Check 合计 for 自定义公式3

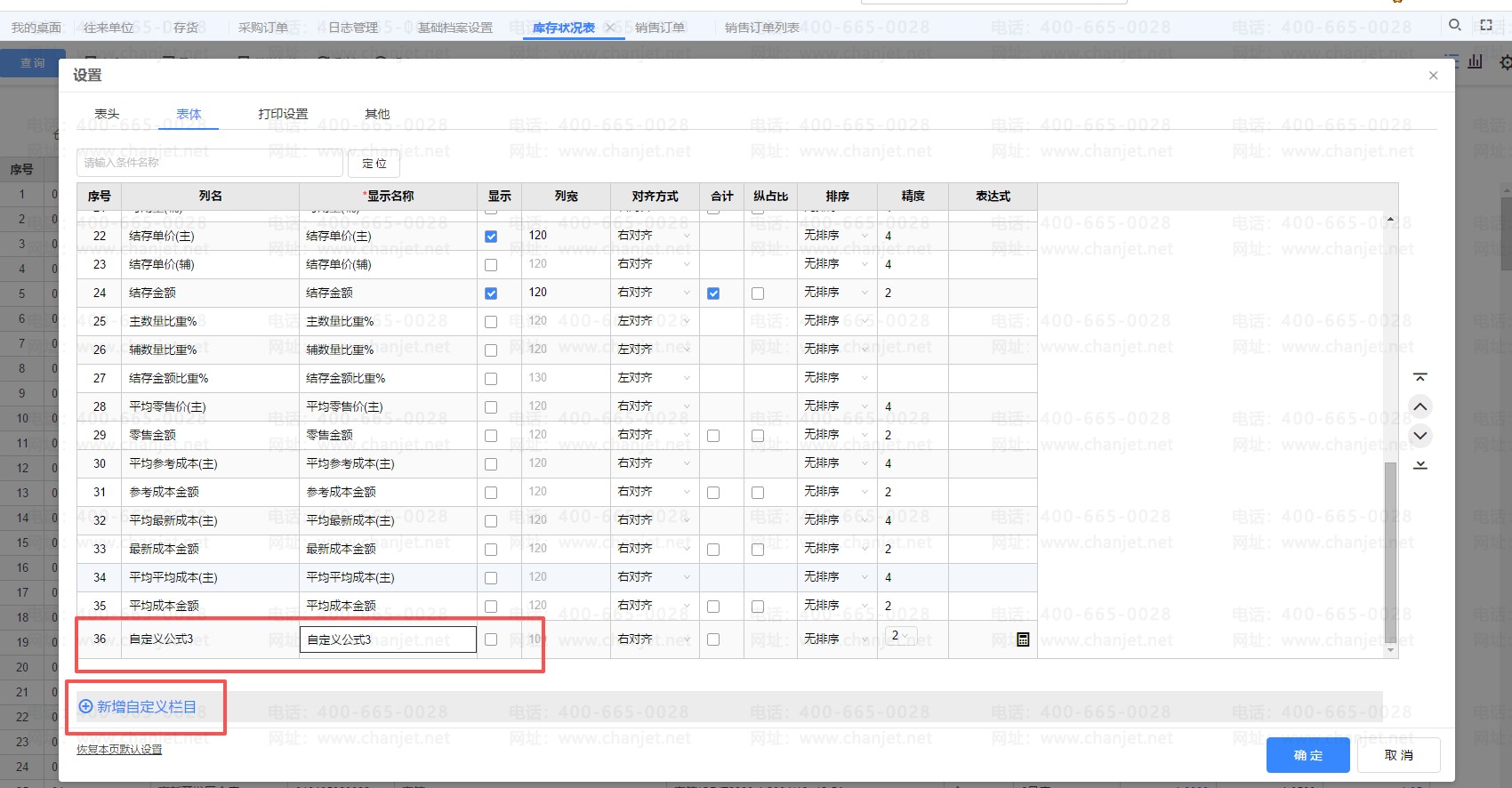(713, 639)
